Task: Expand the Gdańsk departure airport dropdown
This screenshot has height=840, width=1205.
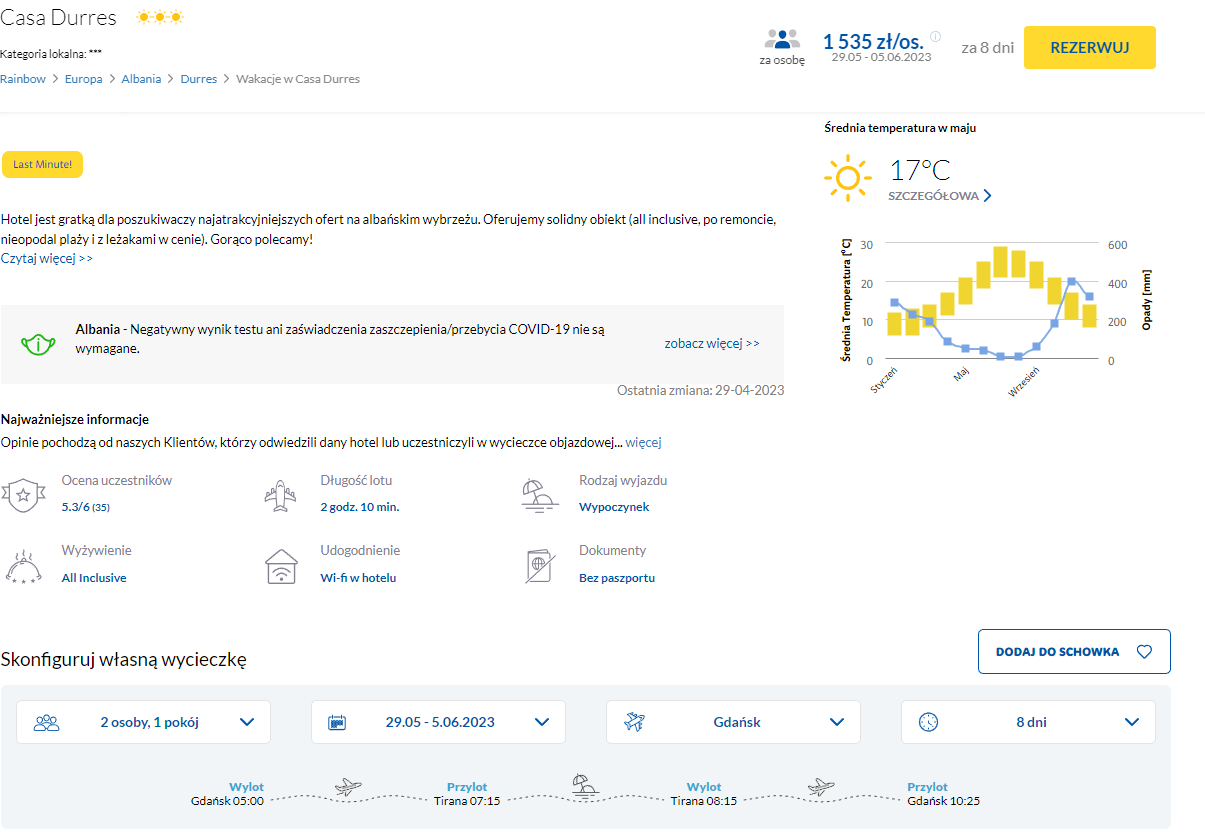Action: click(x=733, y=722)
